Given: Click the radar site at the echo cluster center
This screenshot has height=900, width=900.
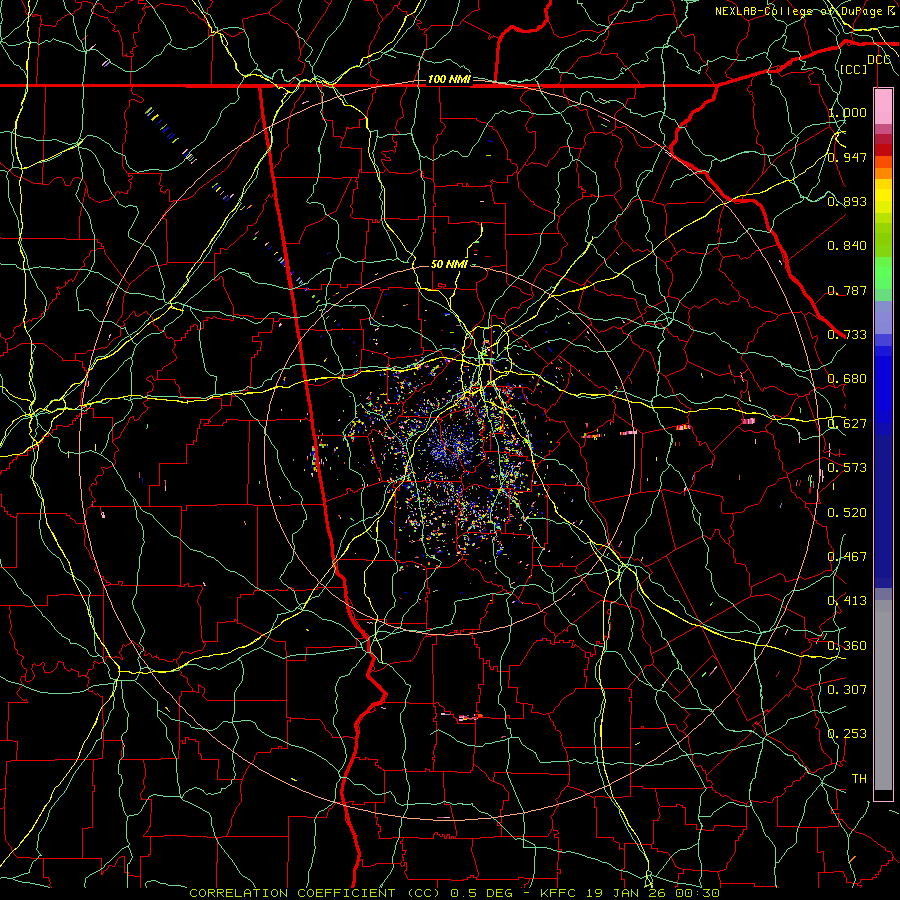Looking at the screenshot, I should (451, 449).
